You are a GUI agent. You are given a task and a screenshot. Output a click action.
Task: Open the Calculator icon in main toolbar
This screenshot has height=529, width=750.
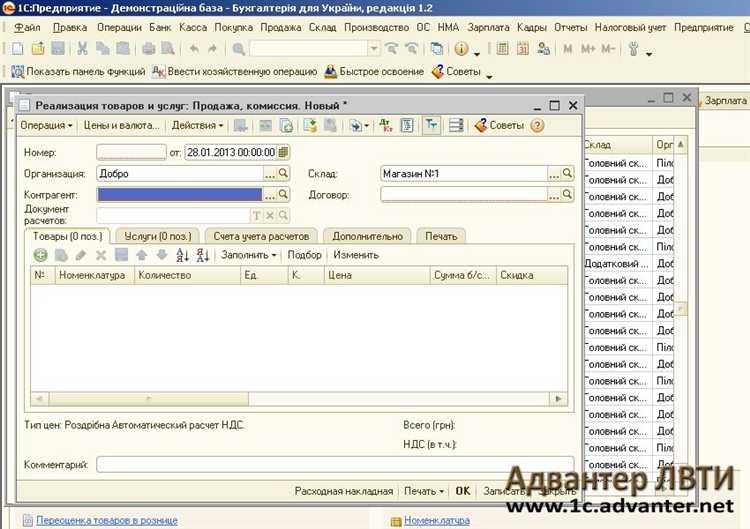pos(502,48)
